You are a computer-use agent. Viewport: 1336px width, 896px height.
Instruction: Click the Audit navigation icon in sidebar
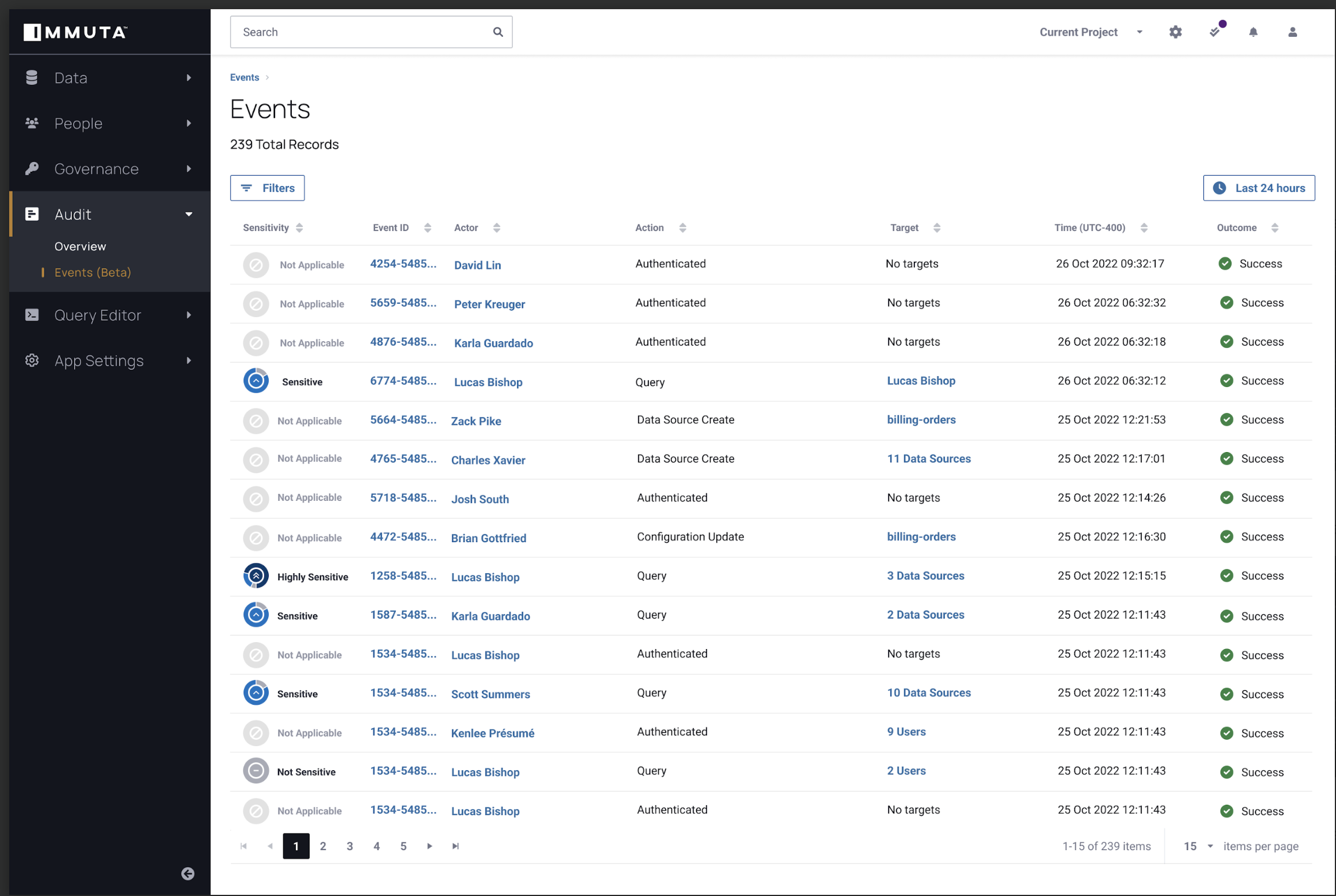click(x=32, y=213)
